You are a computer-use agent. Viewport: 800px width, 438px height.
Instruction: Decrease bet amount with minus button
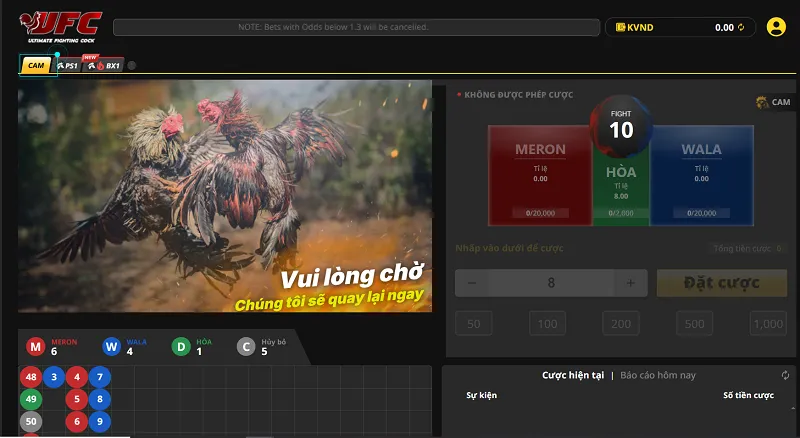point(472,283)
